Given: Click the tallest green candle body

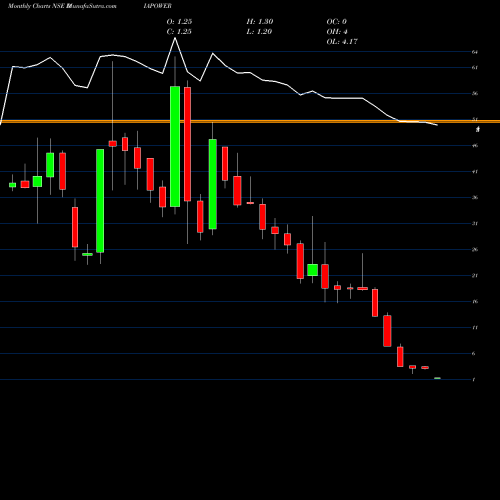Looking at the screenshot, I should coord(175,147).
